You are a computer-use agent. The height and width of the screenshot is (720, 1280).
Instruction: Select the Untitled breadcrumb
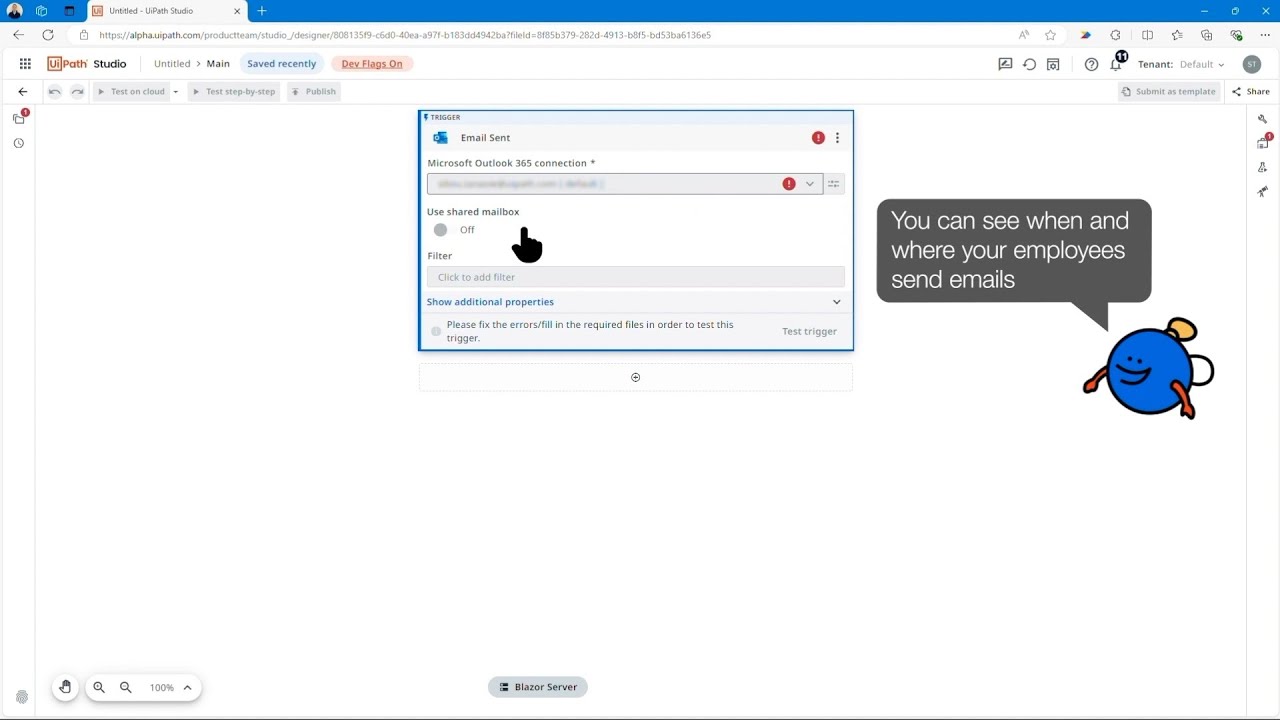(x=172, y=64)
